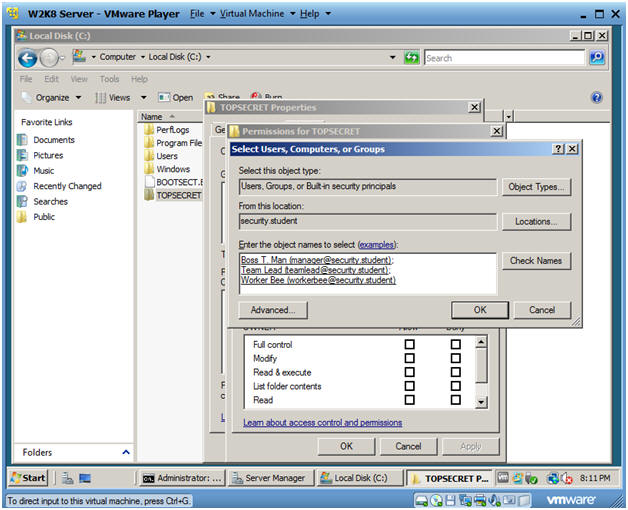Click the Back arrow in Explorer
This screenshot has width=628, height=510.
pos(27,58)
